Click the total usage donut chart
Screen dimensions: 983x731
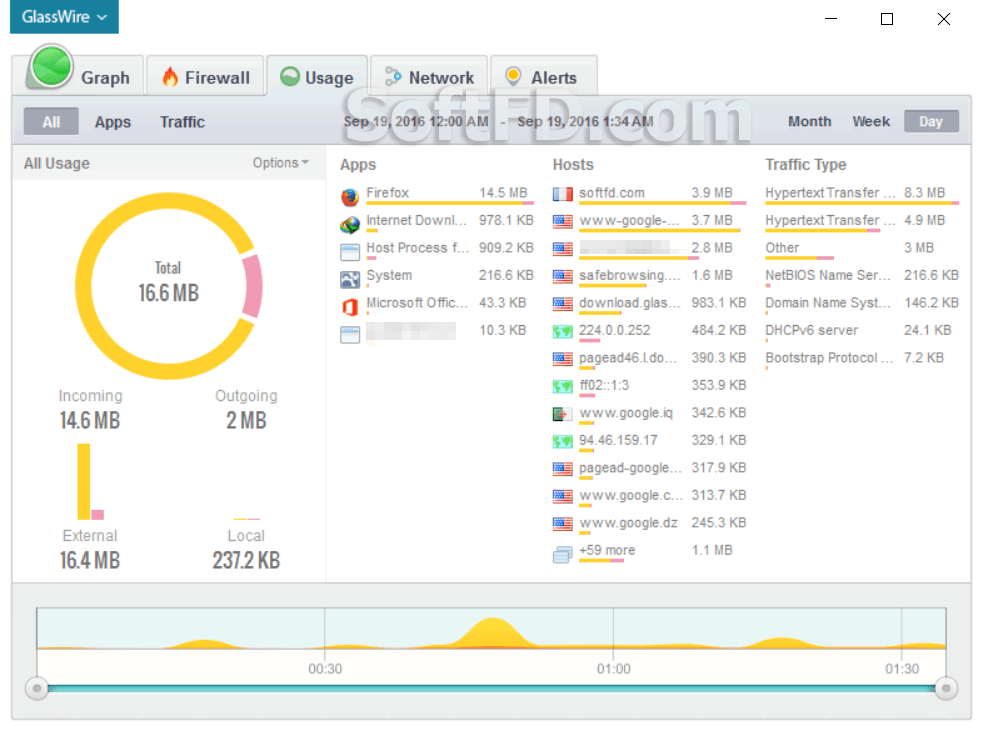click(x=169, y=286)
